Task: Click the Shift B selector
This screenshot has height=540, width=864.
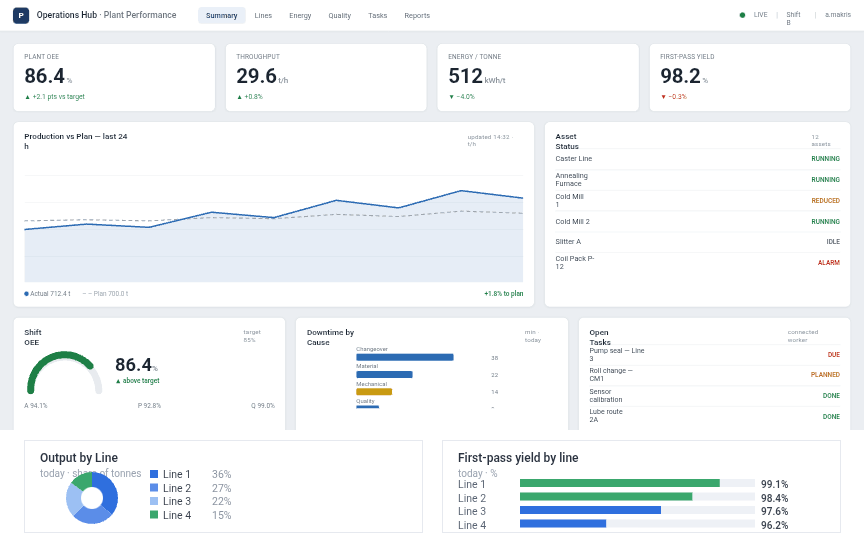Action: 793,18
